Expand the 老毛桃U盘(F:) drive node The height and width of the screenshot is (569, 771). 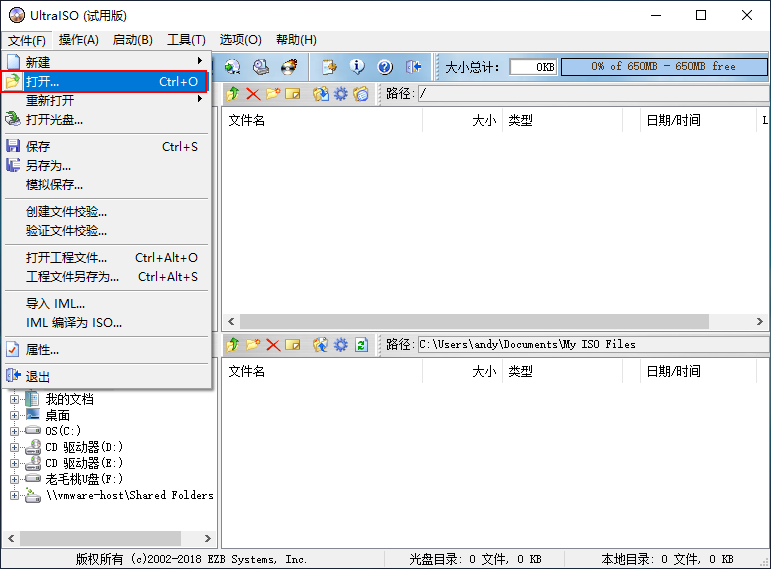(x=15, y=479)
